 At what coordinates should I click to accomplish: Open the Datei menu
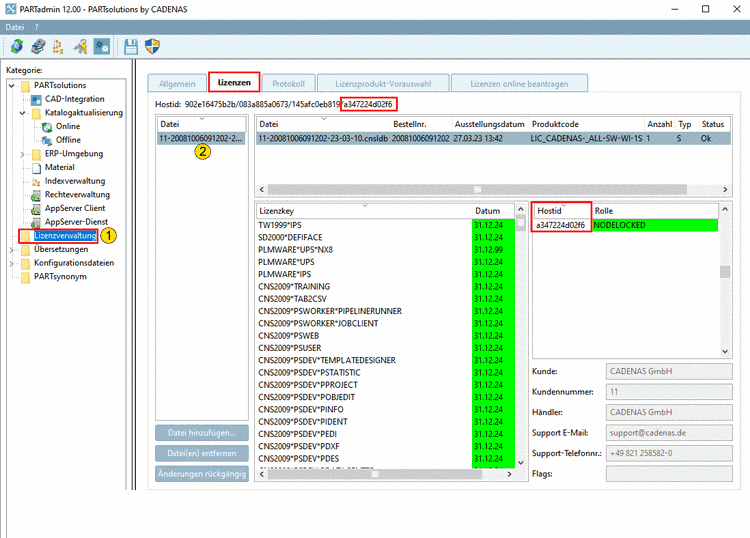click(x=14, y=27)
